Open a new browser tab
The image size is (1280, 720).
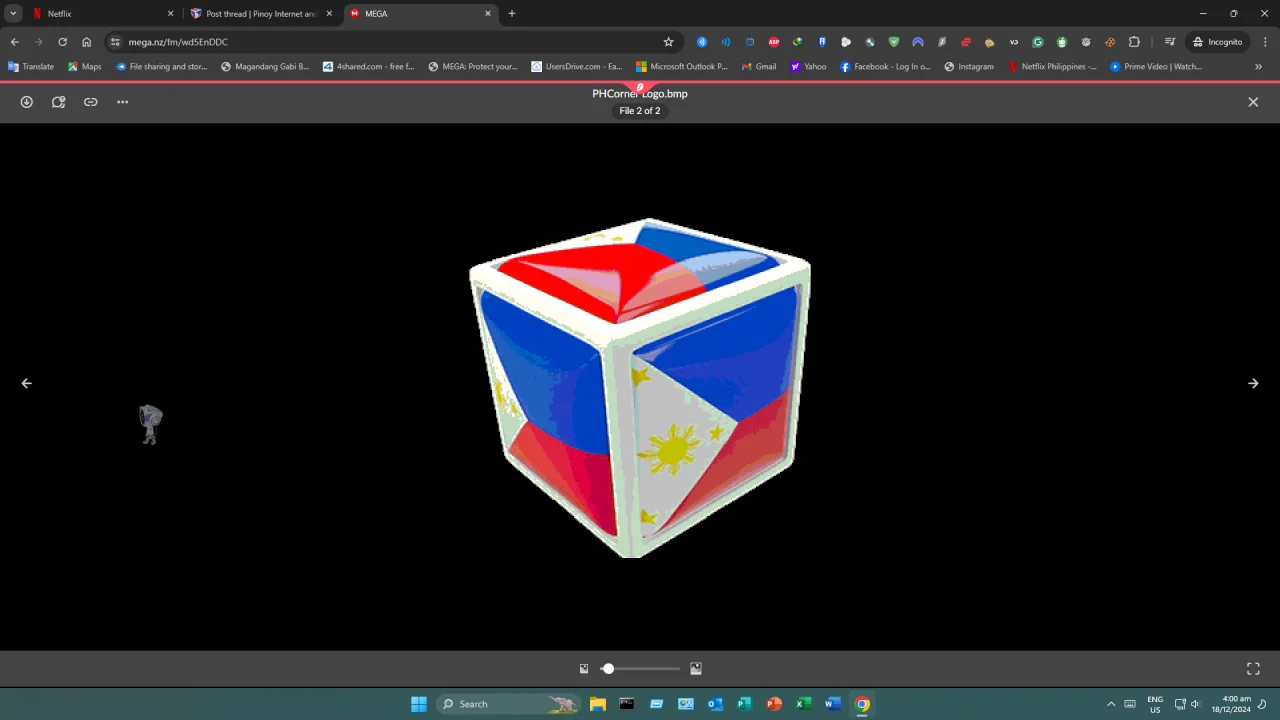point(512,14)
